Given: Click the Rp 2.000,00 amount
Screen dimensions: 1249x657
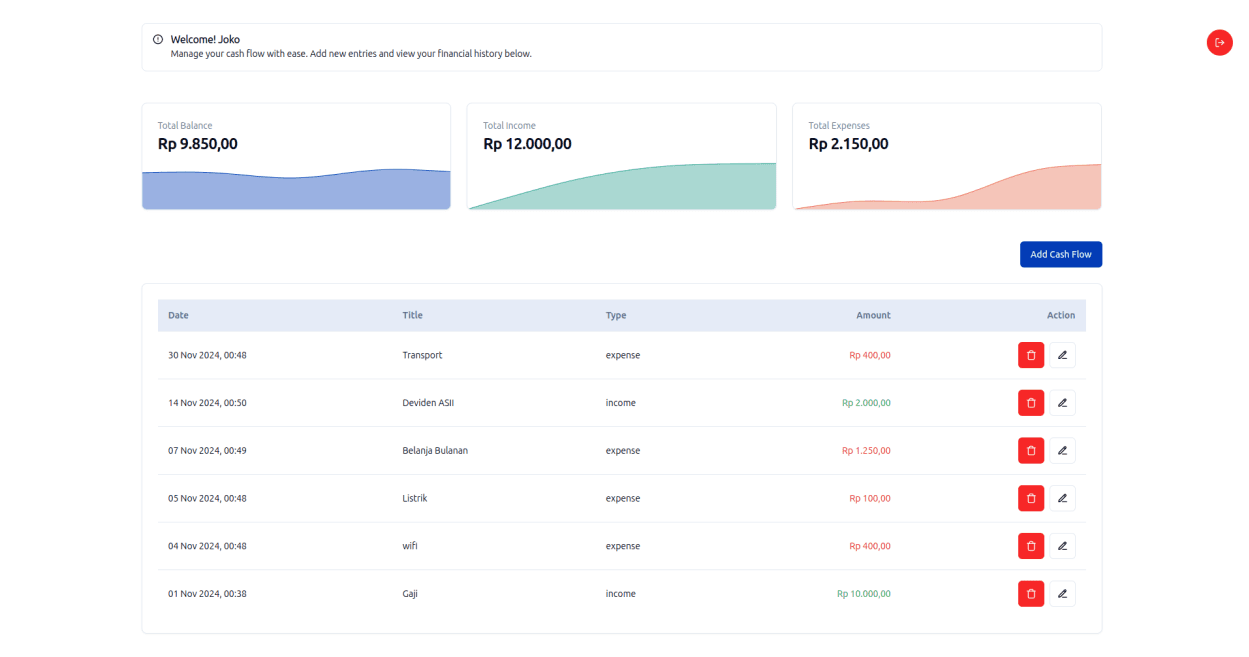Looking at the screenshot, I should coord(866,403).
